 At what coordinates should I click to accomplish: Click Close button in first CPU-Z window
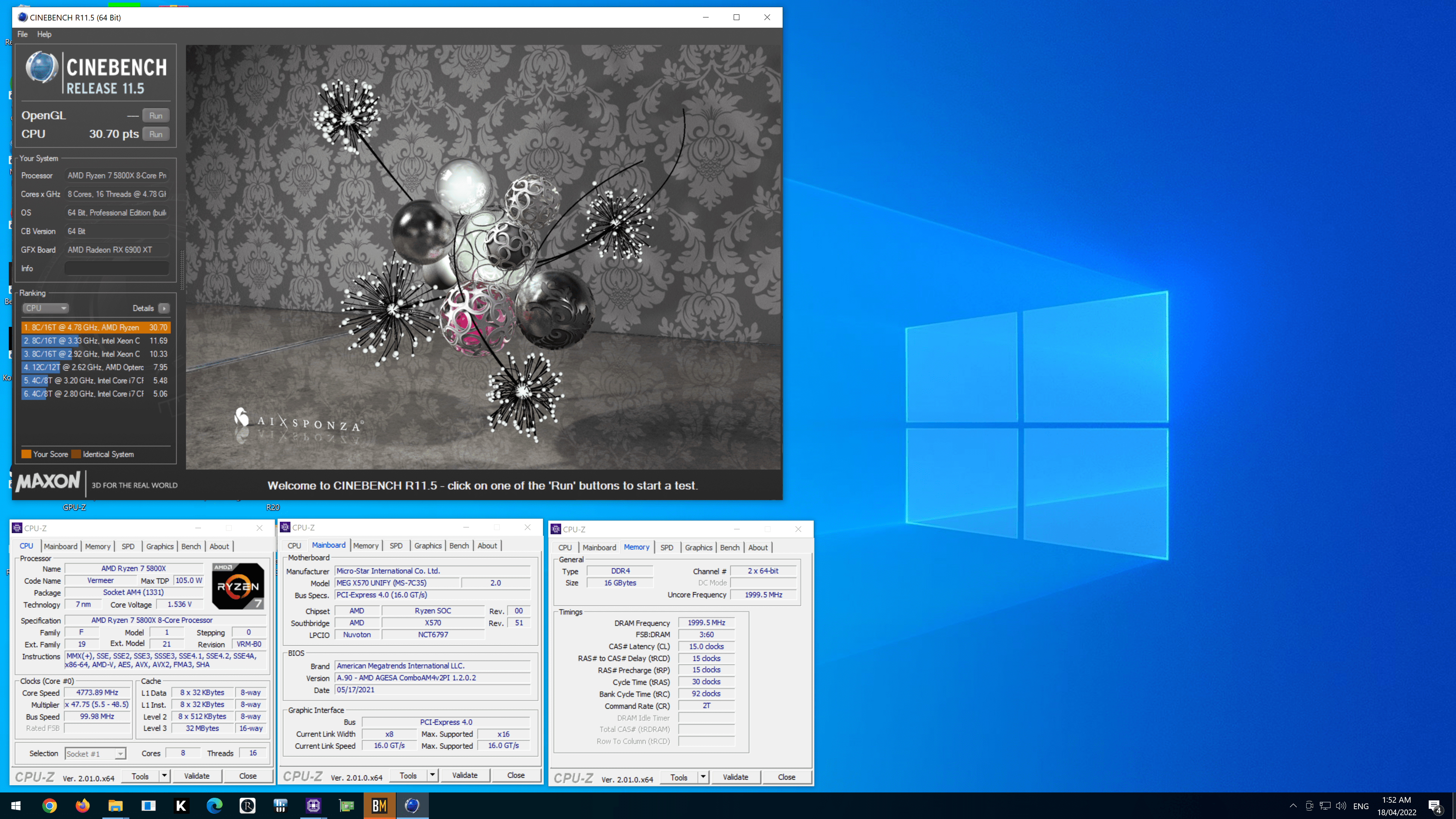(248, 776)
